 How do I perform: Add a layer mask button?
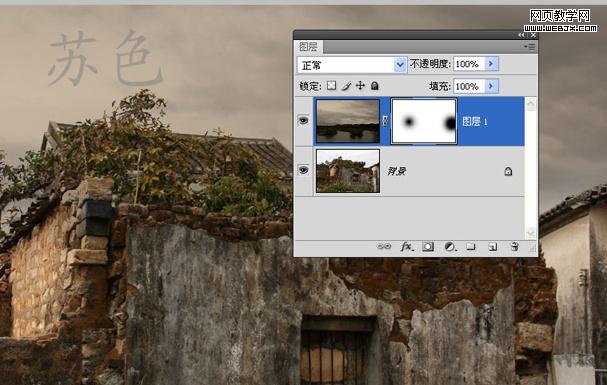pos(428,246)
